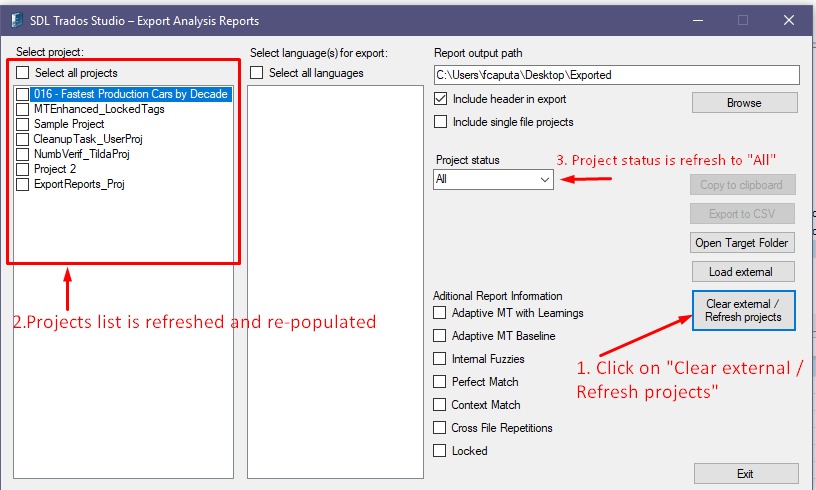Select the ExportReports_Proj name in list
816x490 pixels.
pos(79,184)
